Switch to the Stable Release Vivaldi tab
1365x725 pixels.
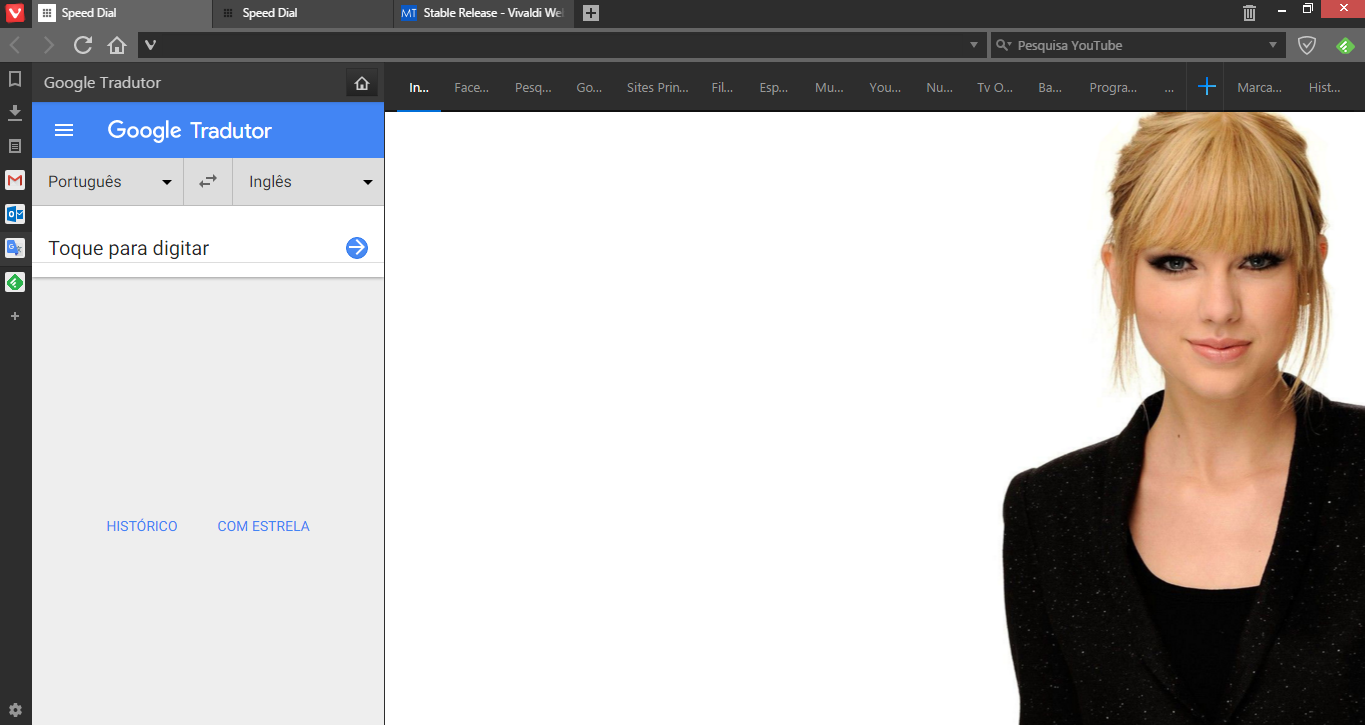485,13
